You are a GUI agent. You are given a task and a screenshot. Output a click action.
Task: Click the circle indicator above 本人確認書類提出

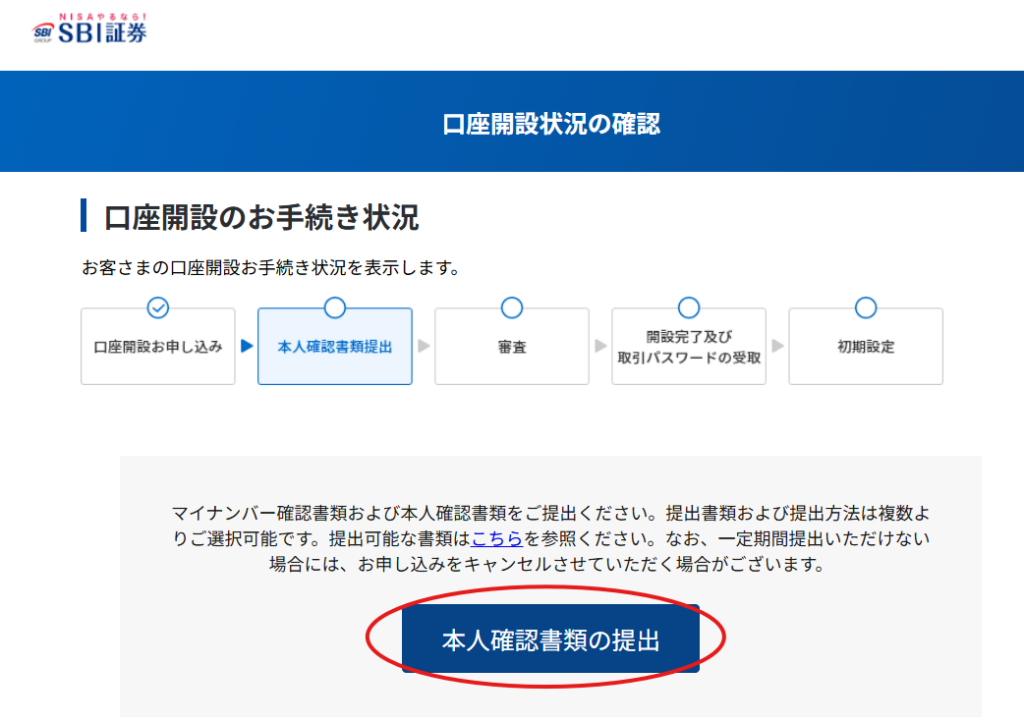click(335, 308)
